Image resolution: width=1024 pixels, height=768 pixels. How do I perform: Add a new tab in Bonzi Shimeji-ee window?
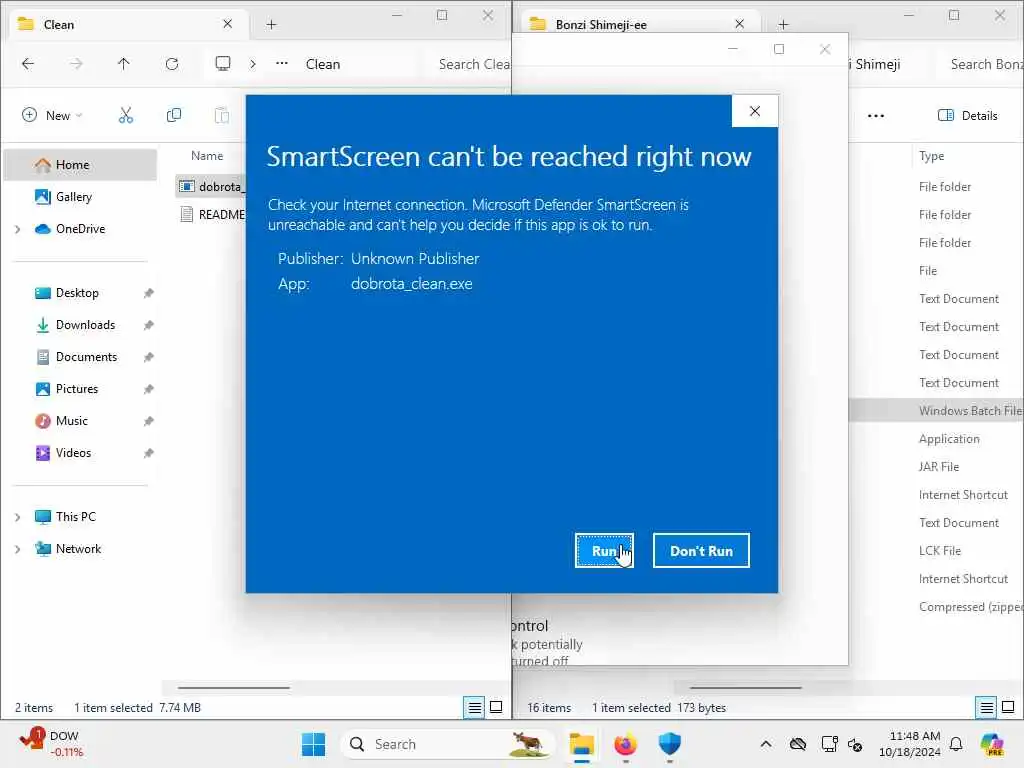(x=784, y=24)
